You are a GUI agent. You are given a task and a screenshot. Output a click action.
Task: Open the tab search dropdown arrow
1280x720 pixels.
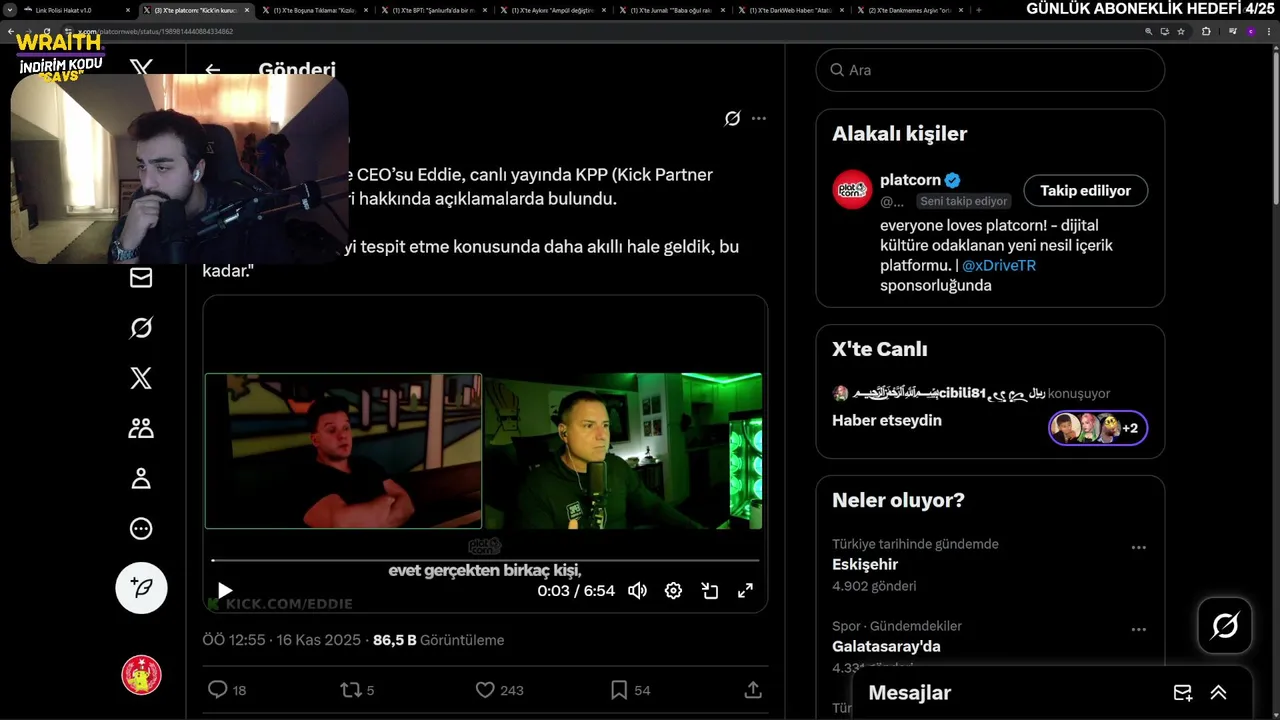tap(9, 10)
